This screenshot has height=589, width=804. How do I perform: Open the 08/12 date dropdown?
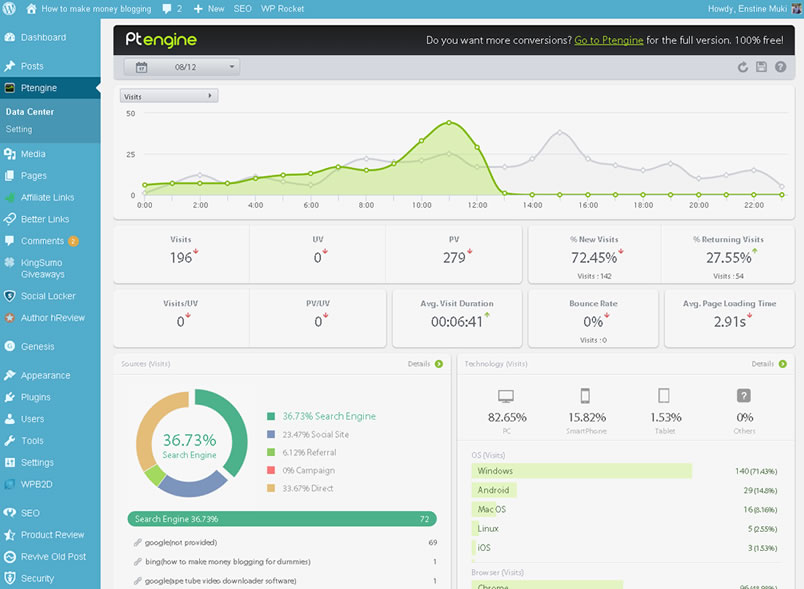point(182,67)
